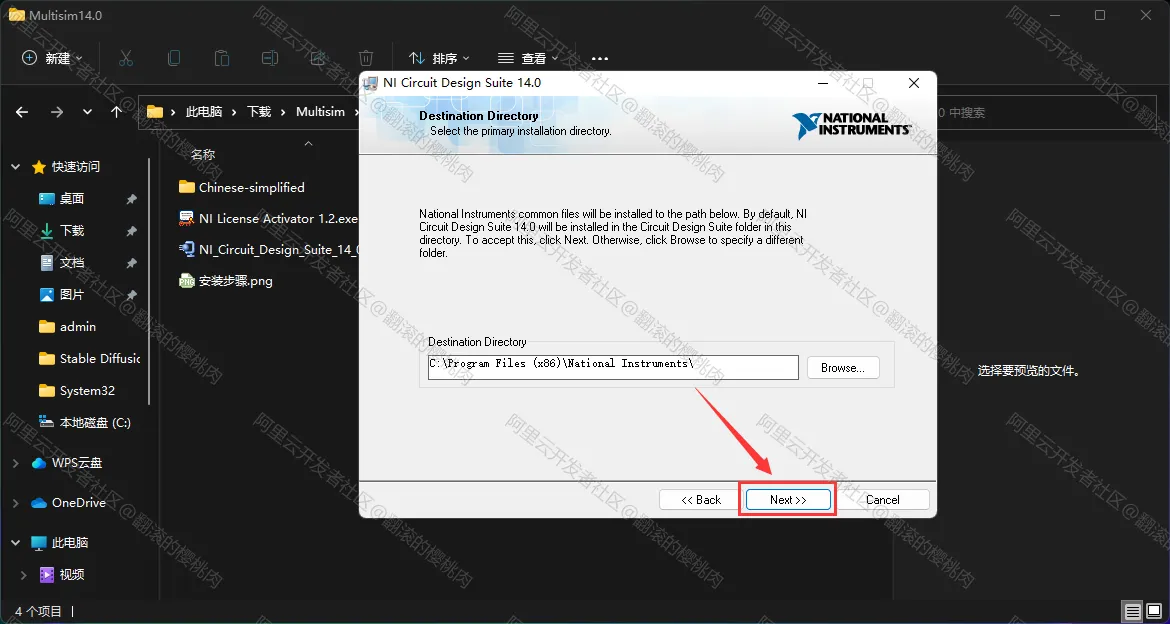Image resolution: width=1170 pixels, height=624 pixels.
Task: Click the 名称 column header
Action: pyautogui.click(x=203, y=155)
